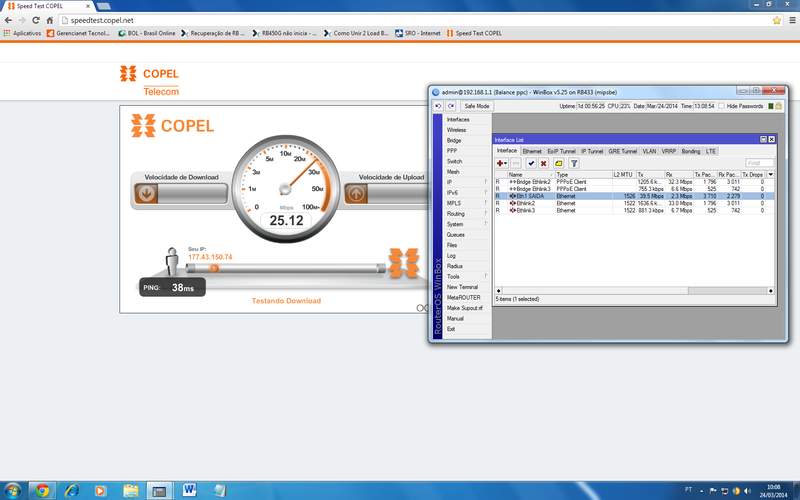This screenshot has width=800, height=500.
Task: Open the Chrome menu hamburger icon
Action: click(792, 20)
